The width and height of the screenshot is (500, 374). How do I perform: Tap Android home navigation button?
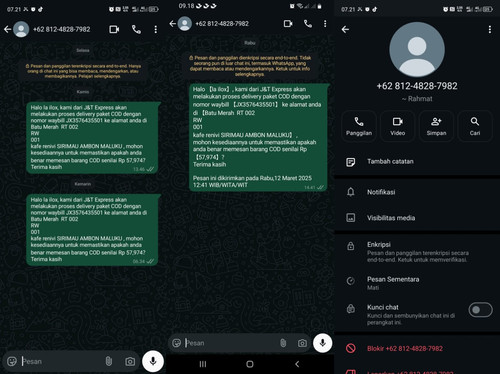tap(250, 364)
